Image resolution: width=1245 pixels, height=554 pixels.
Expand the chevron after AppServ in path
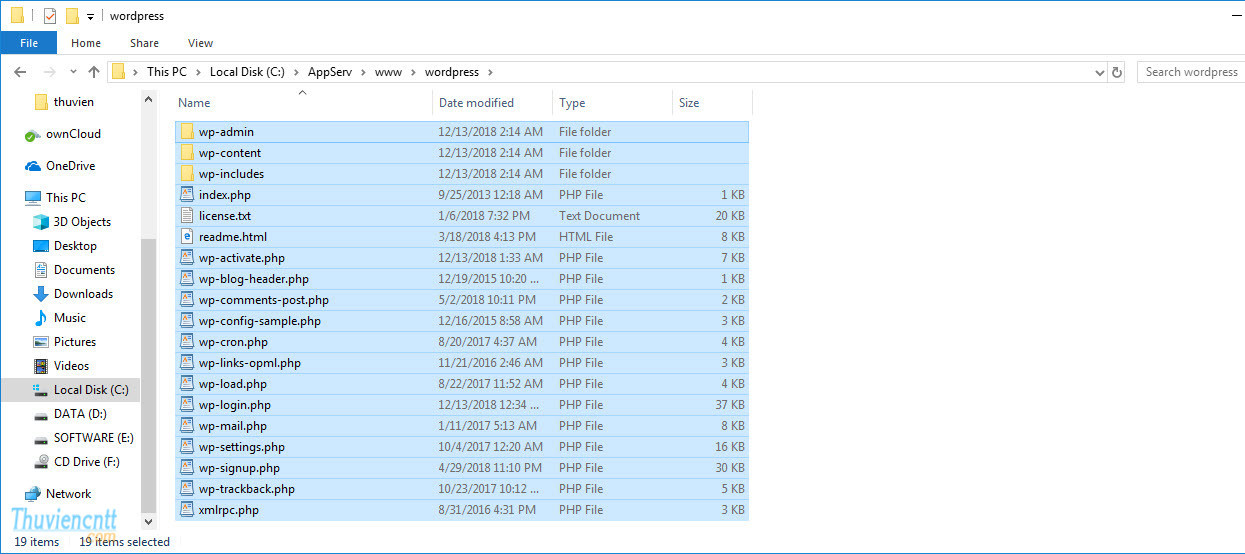364,72
